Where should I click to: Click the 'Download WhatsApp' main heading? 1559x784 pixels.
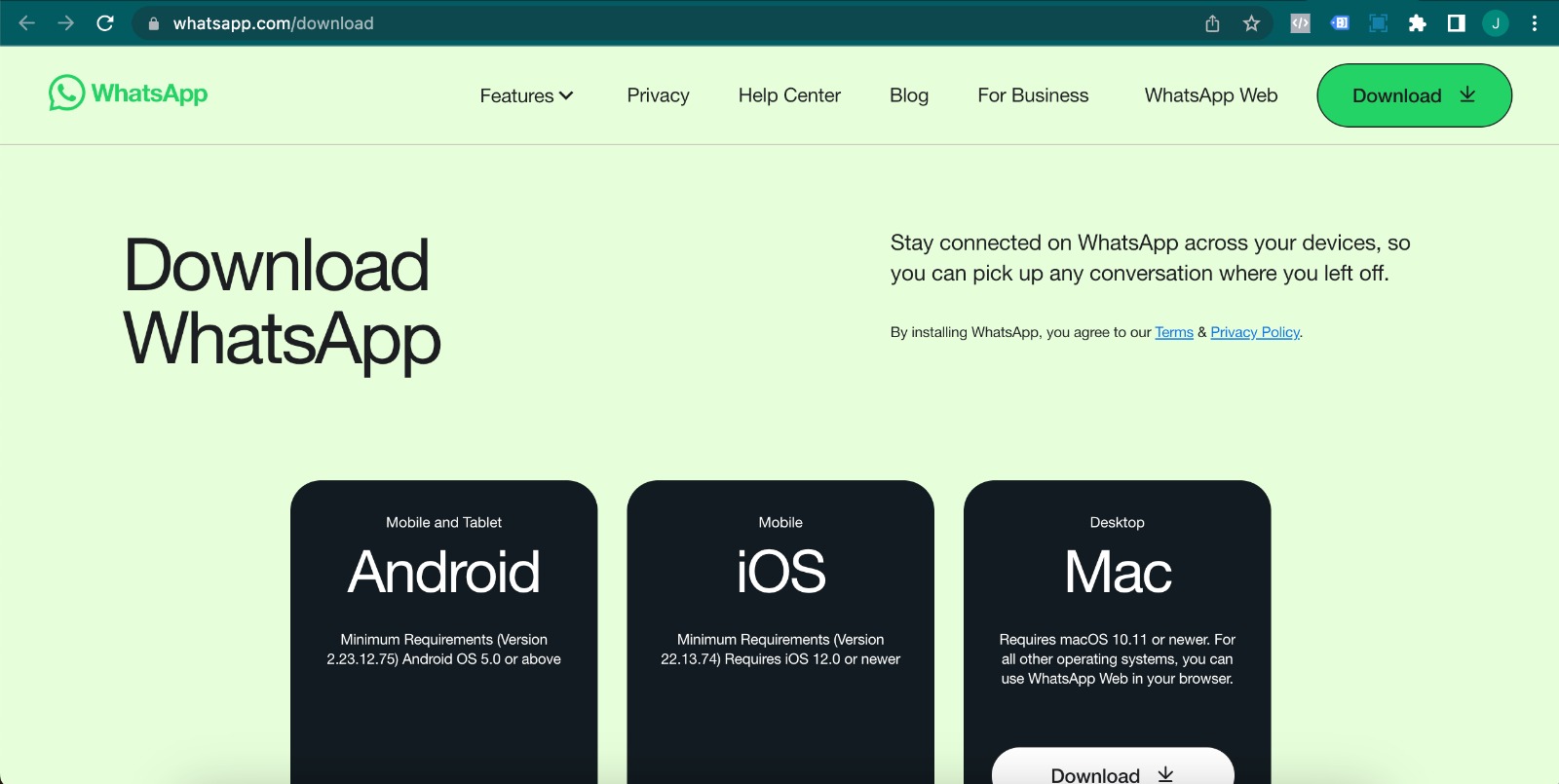[x=283, y=302]
